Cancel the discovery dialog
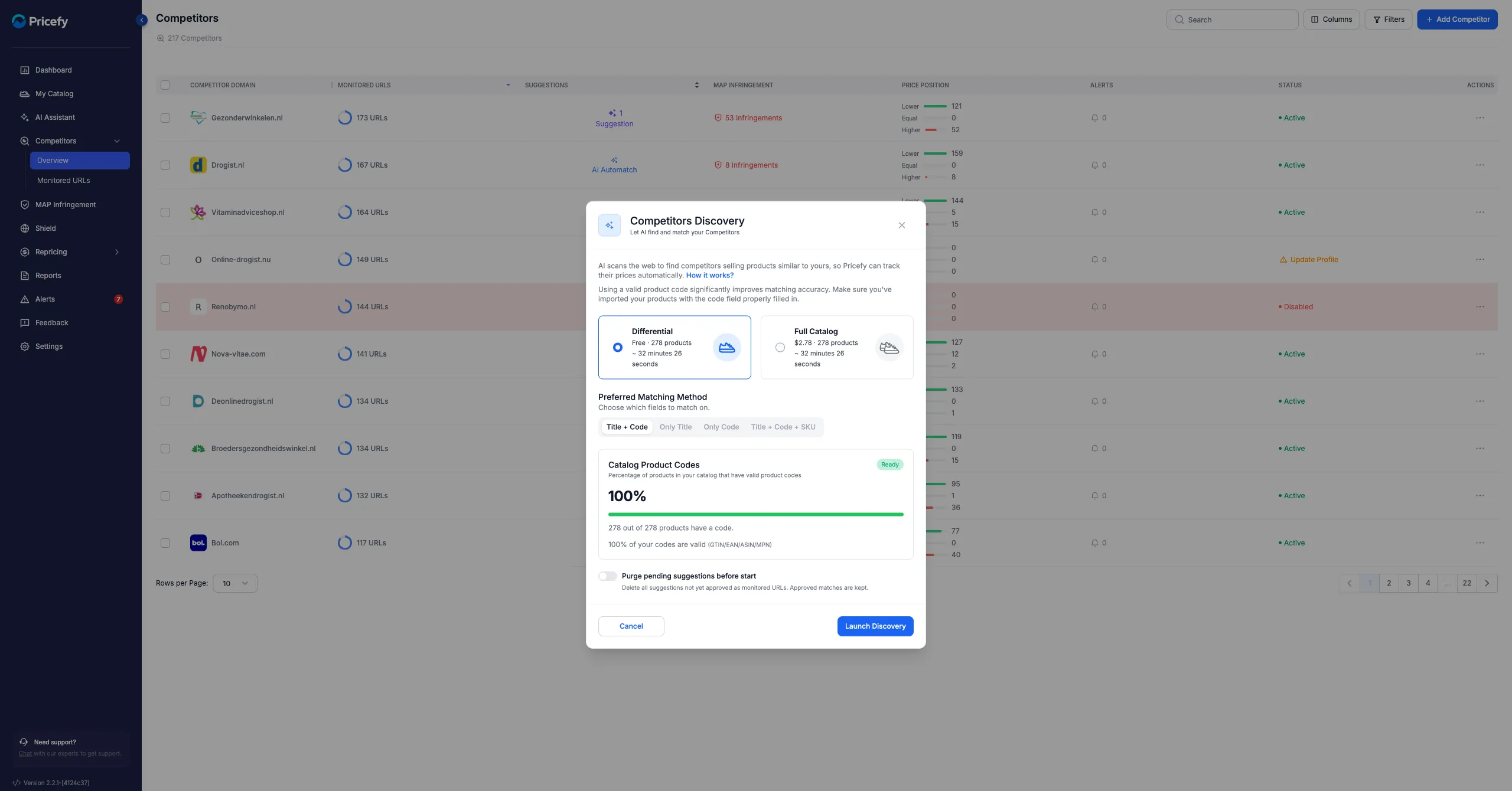Screen dimensions: 1512x791 click(631, 626)
